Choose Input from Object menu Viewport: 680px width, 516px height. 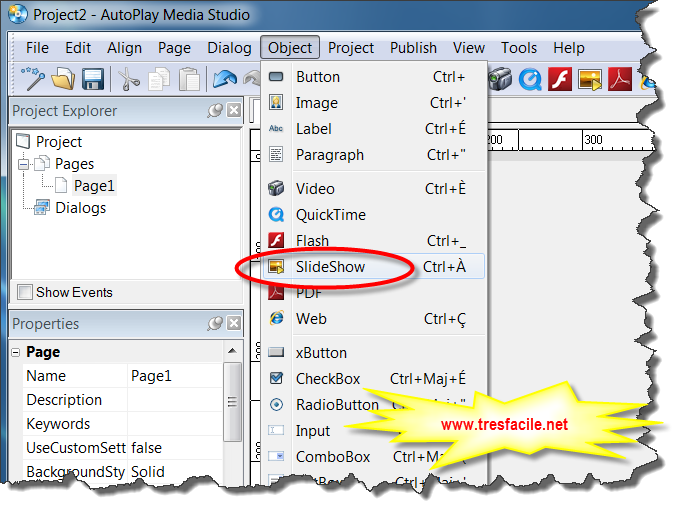[x=374, y=431]
